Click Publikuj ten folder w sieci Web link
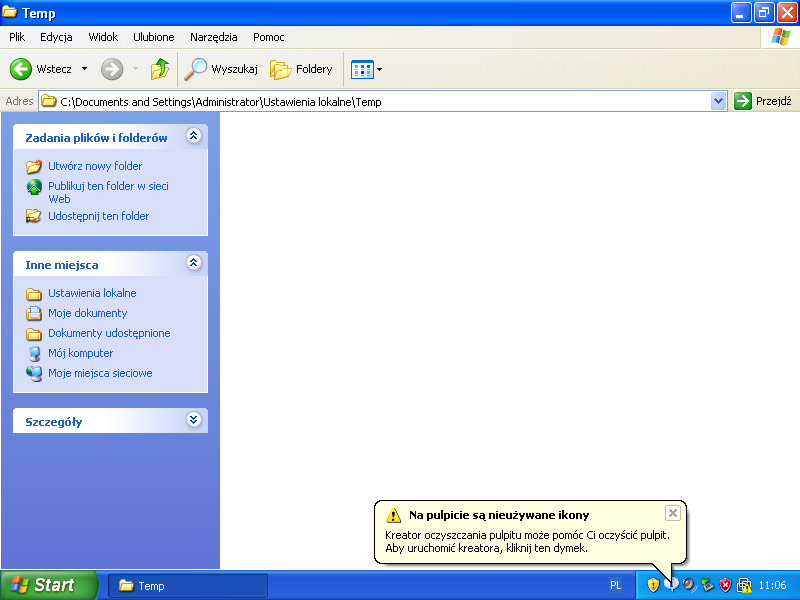 click(108, 192)
